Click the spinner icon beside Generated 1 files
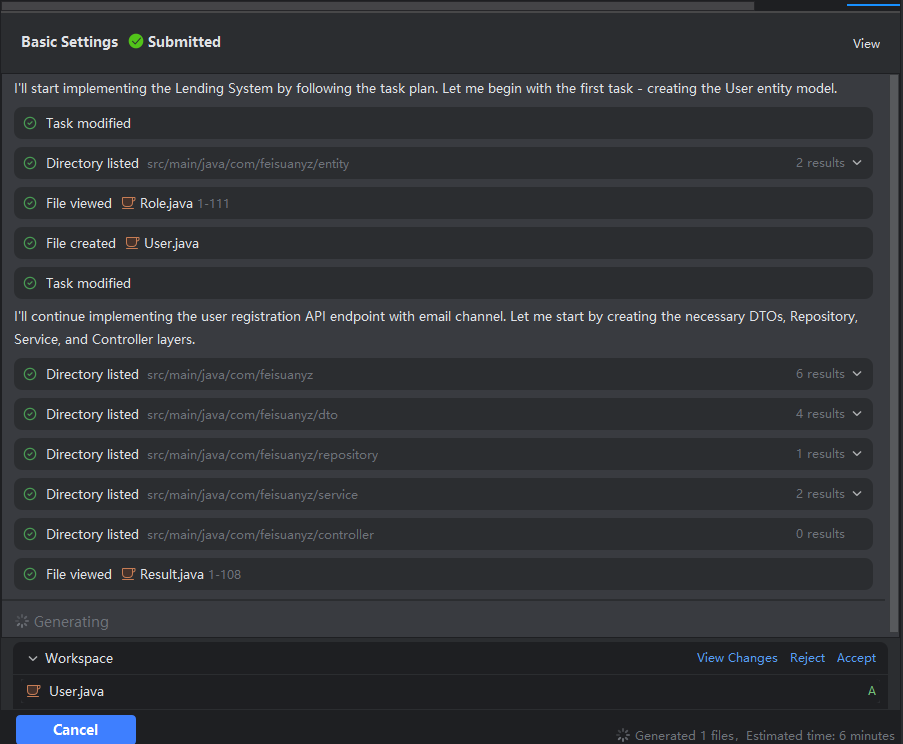903x744 pixels. [623, 735]
